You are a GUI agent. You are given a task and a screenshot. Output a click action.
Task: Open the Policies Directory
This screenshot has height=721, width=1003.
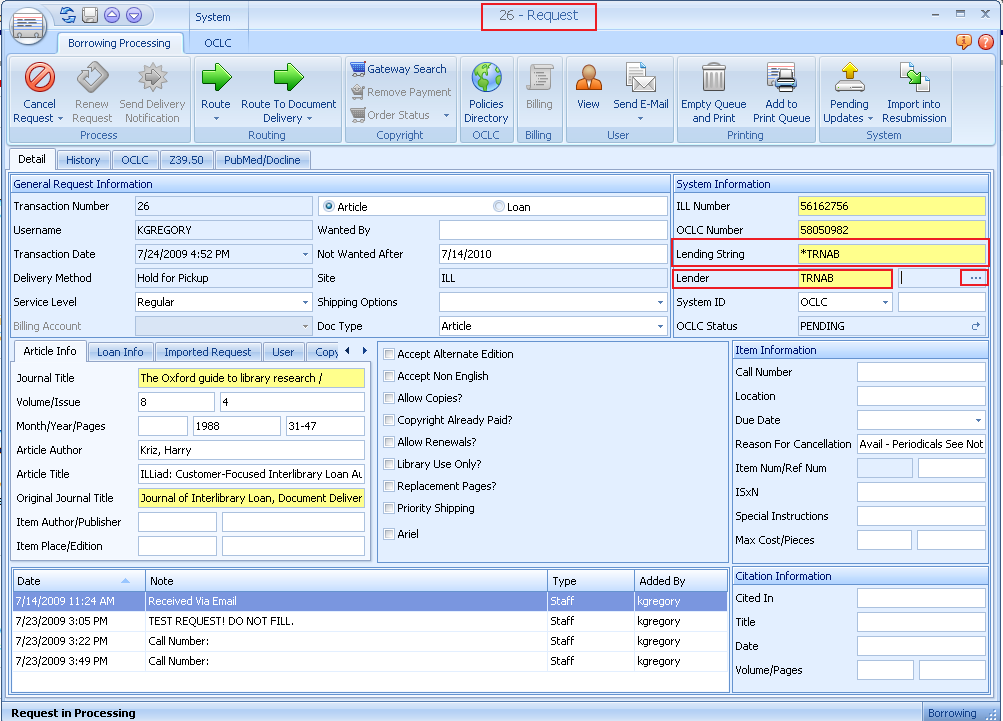[x=486, y=90]
